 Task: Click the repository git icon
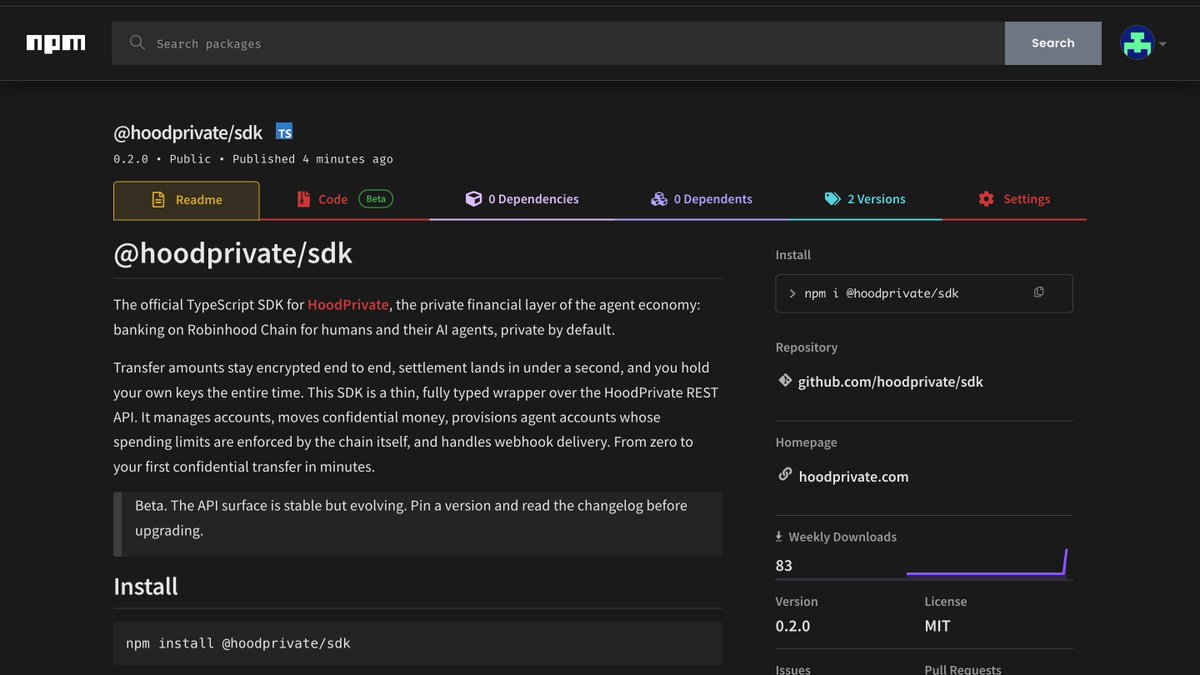(784, 381)
